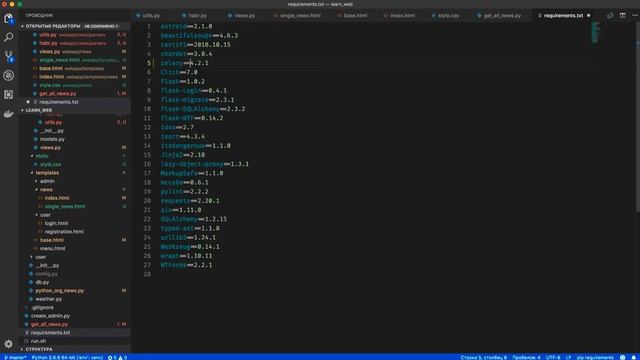Open create_admin.py in the file tree
The image size is (640, 360).
coord(50,316)
